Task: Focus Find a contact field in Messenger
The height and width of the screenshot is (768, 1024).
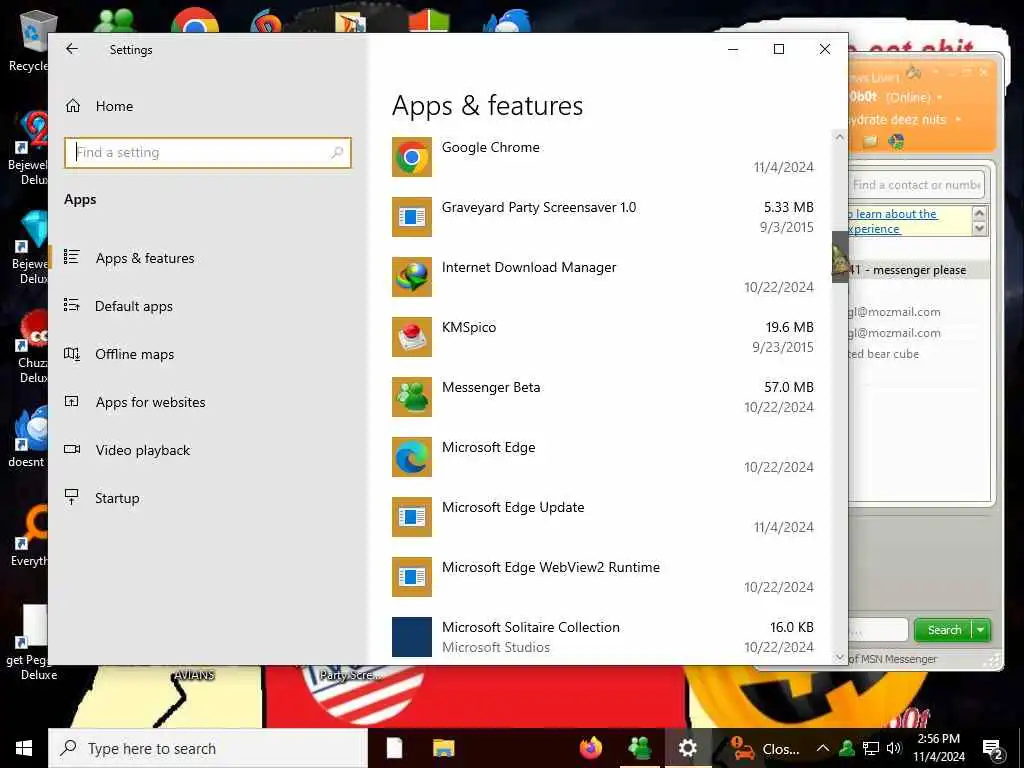Action: [x=916, y=185]
